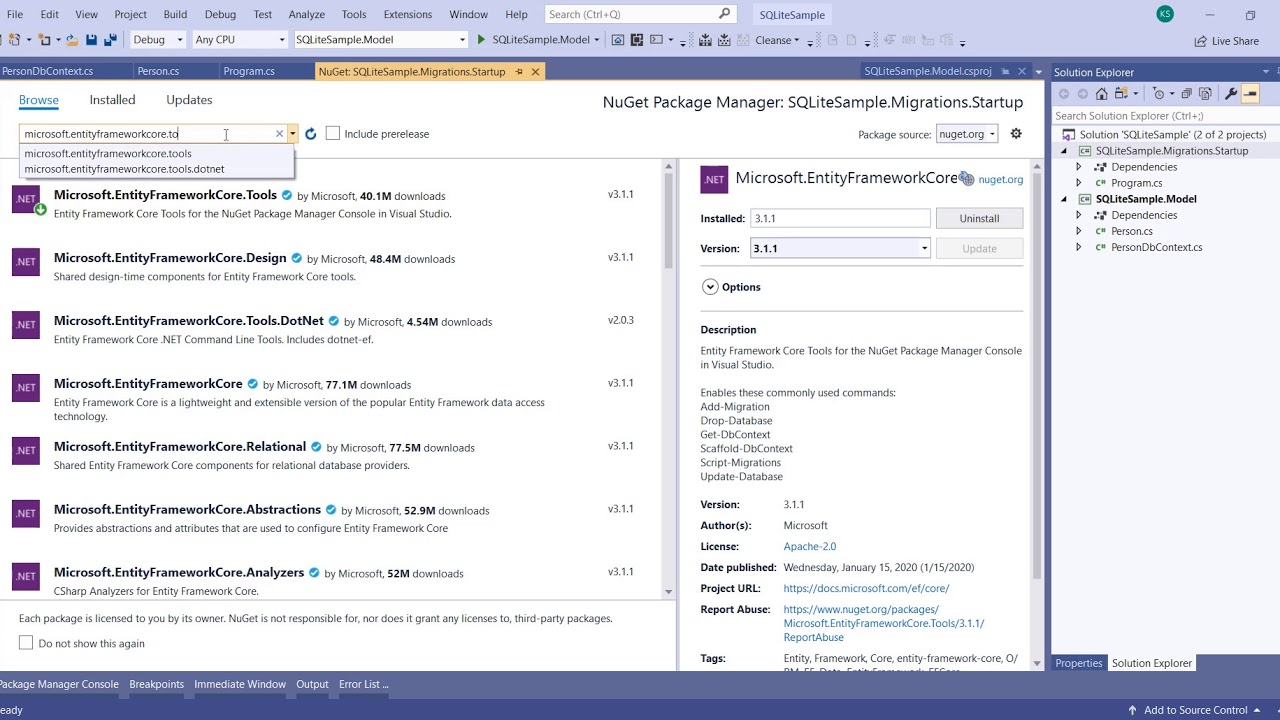This screenshot has width=1280, height=720.
Task: Open NuGet package source settings gear
Action: point(1016,134)
